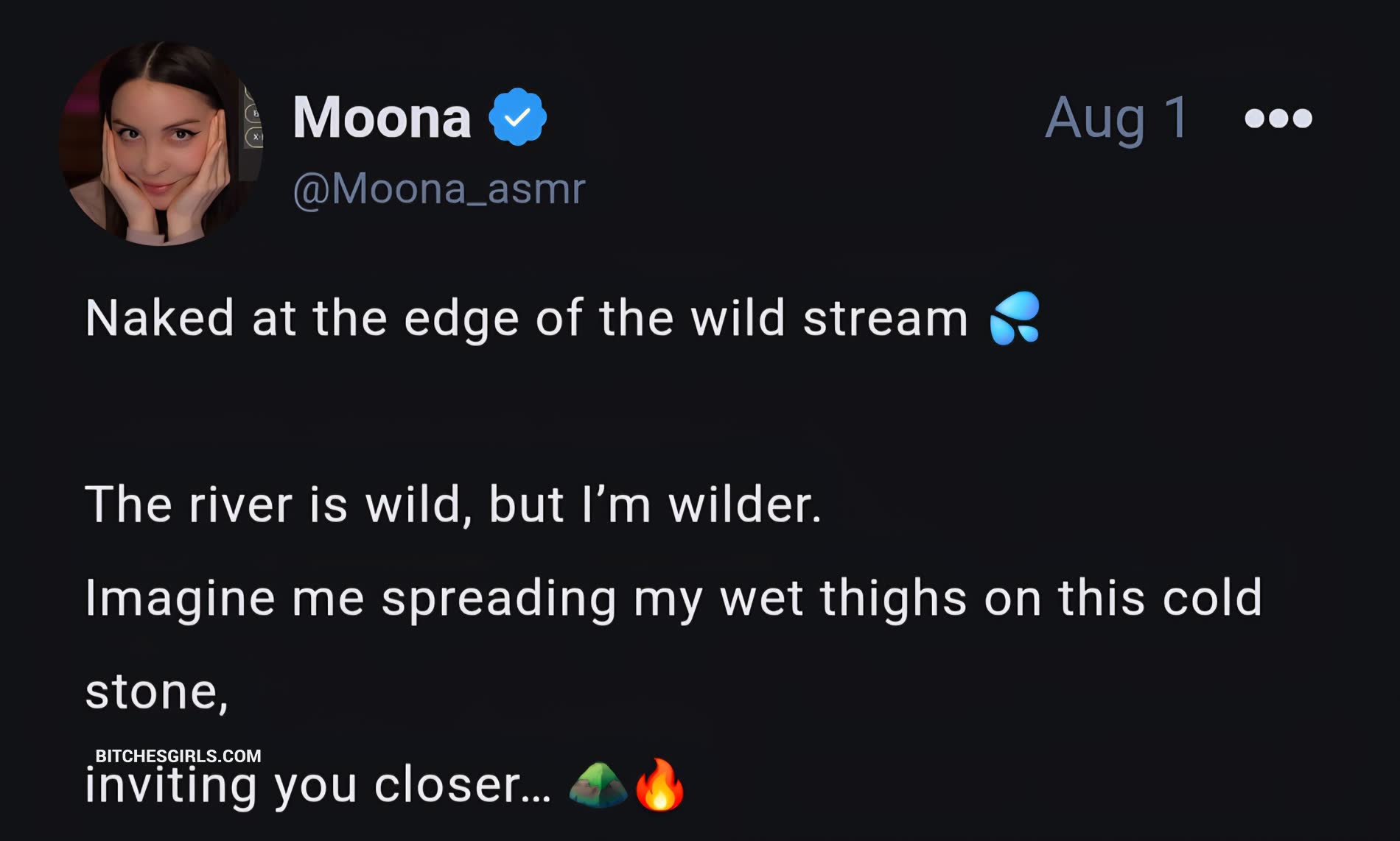Image resolution: width=1400 pixels, height=841 pixels.
Task: Click the BITCHESGIRLS.COM watermark text
Action: pyautogui.click(x=178, y=756)
